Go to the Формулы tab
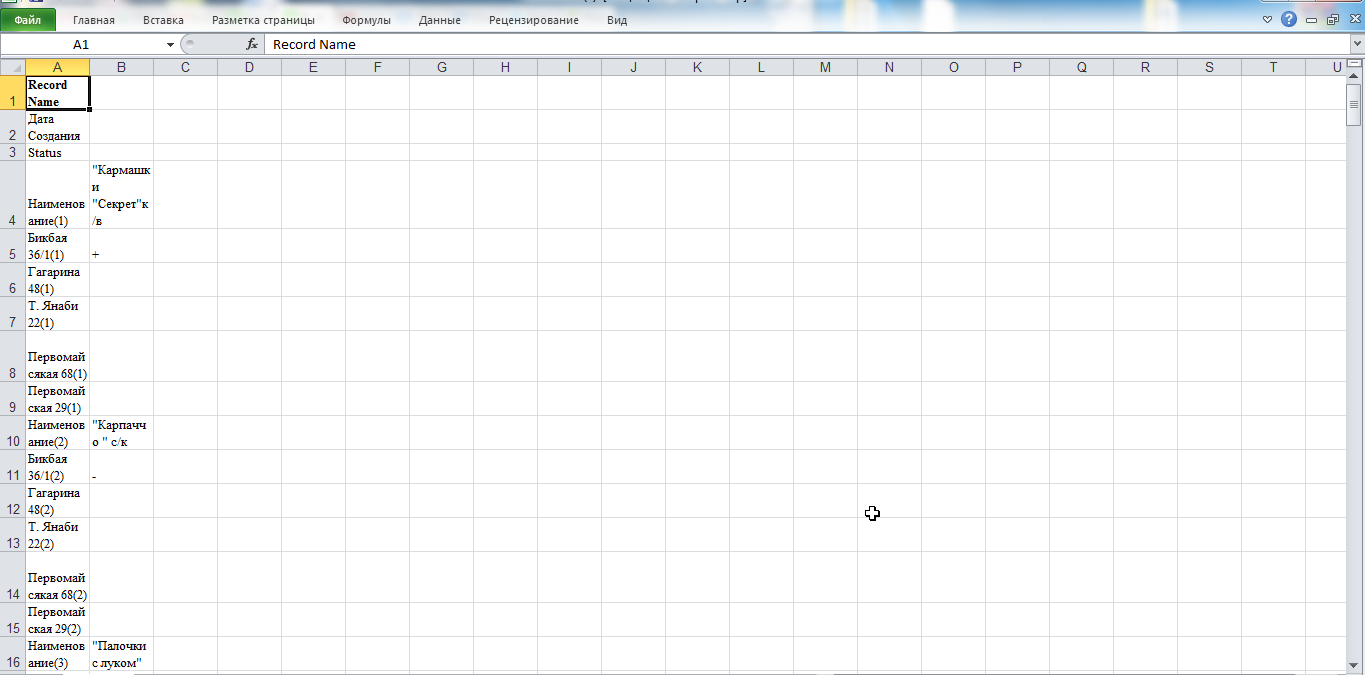The height and width of the screenshot is (675, 1365). [x=366, y=20]
